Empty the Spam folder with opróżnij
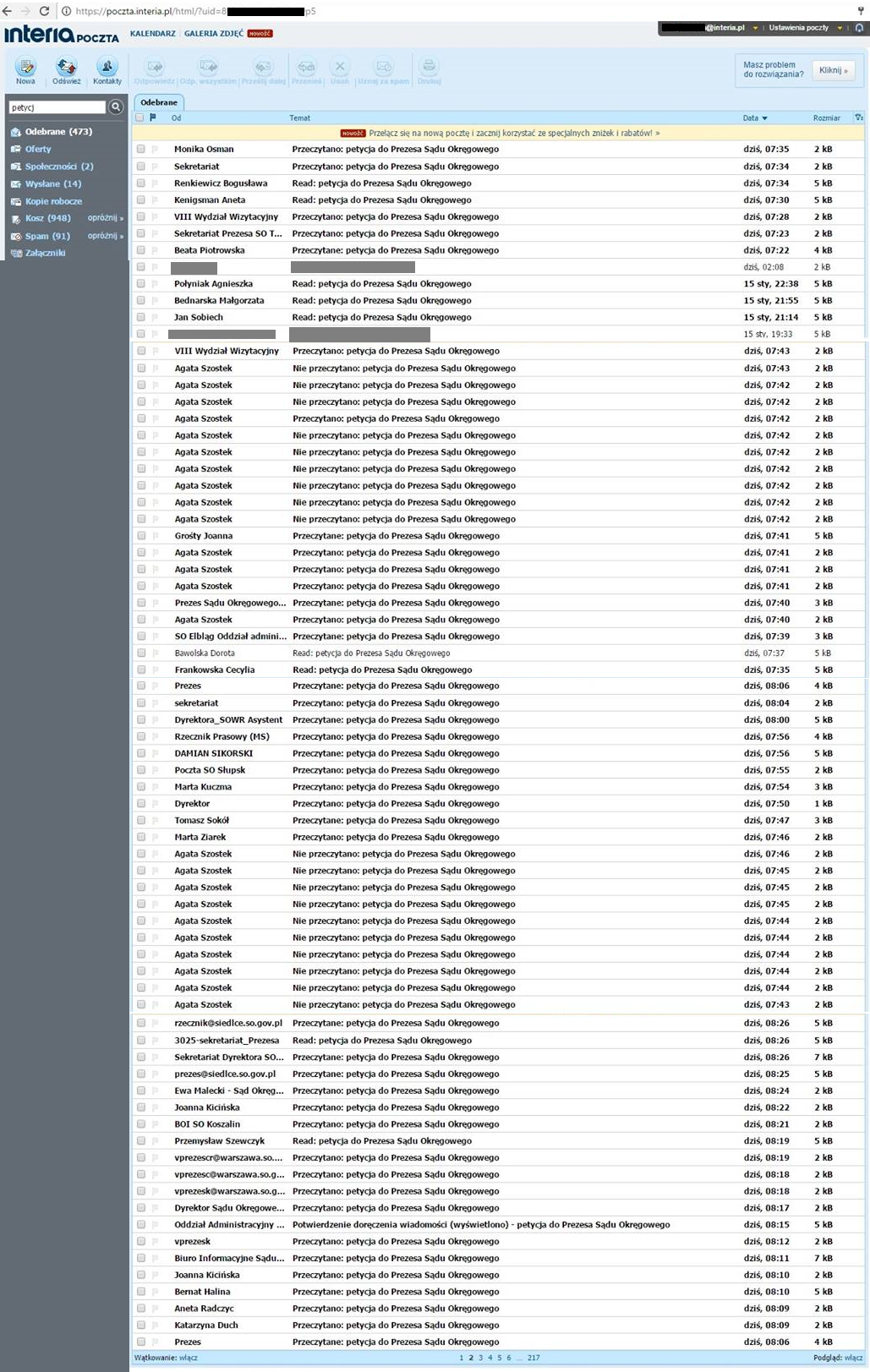This screenshot has height=1372, width=870. point(105,236)
